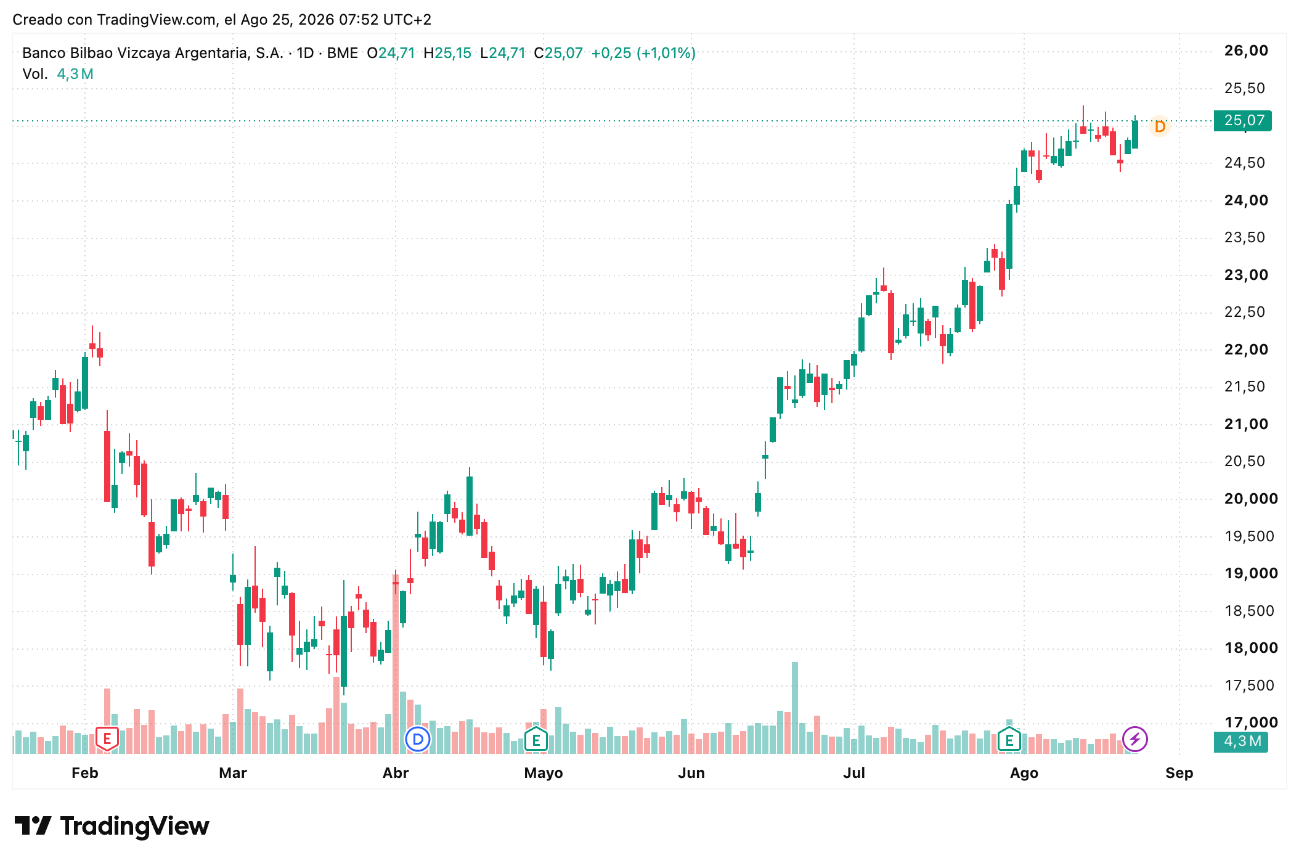The height and width of the screenshot is (863, 1299).
Task: Click the 26,00 price axis label
Action: [1246, 51]
